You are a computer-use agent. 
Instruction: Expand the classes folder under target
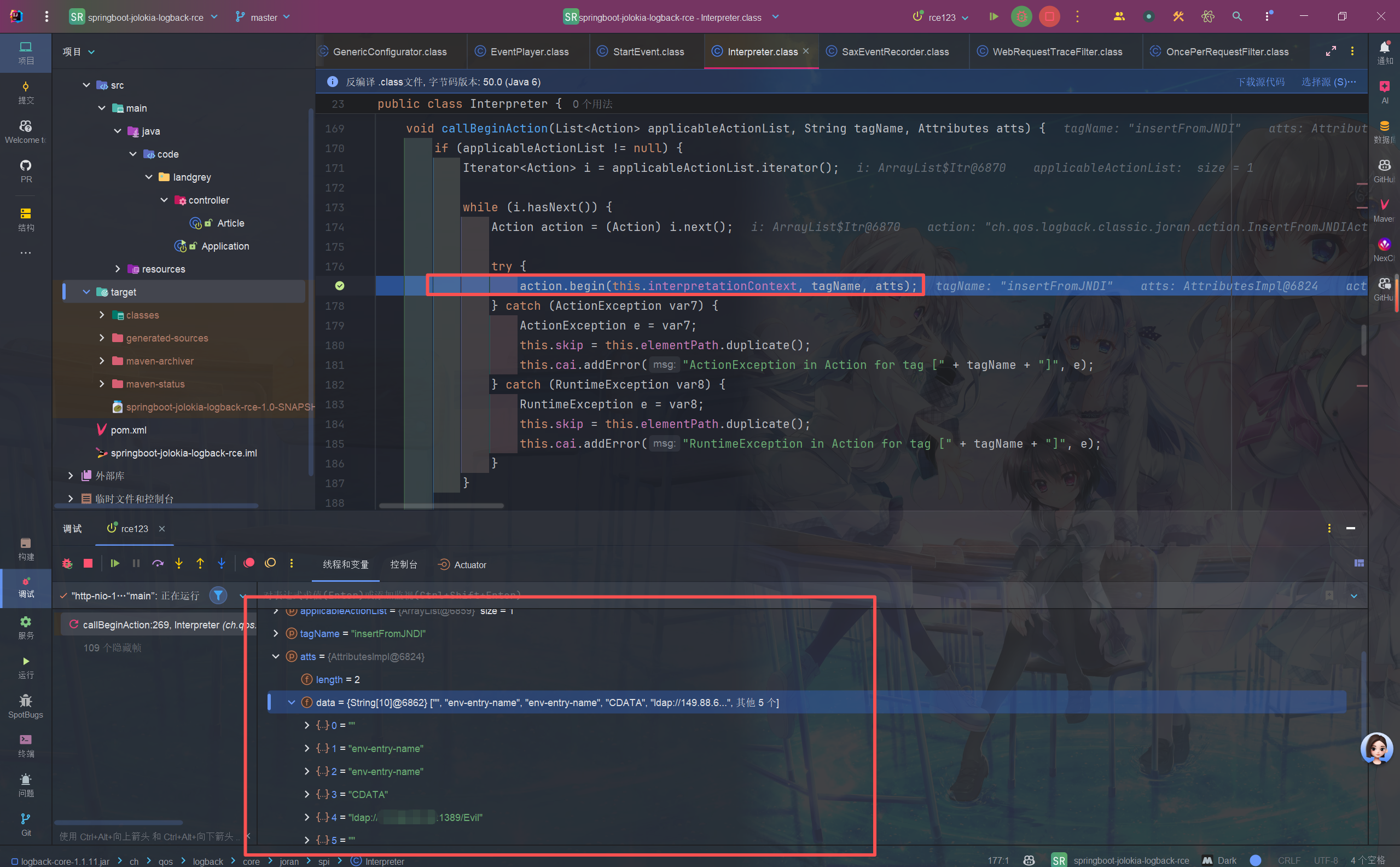(x=102, y=315)
